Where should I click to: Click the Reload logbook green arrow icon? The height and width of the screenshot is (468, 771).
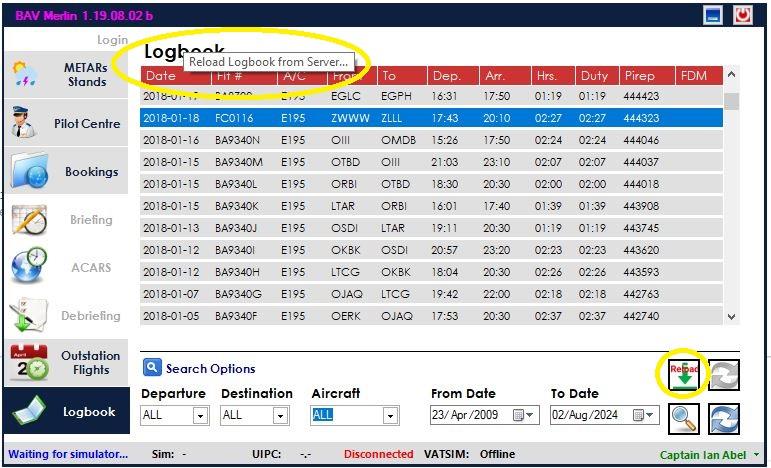pos(684,375)
